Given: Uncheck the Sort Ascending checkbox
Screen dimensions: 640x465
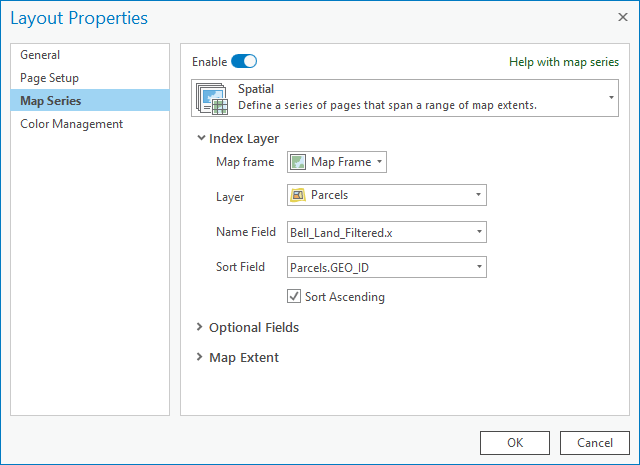Looking at the screenshot, I should tap(294, 296).
